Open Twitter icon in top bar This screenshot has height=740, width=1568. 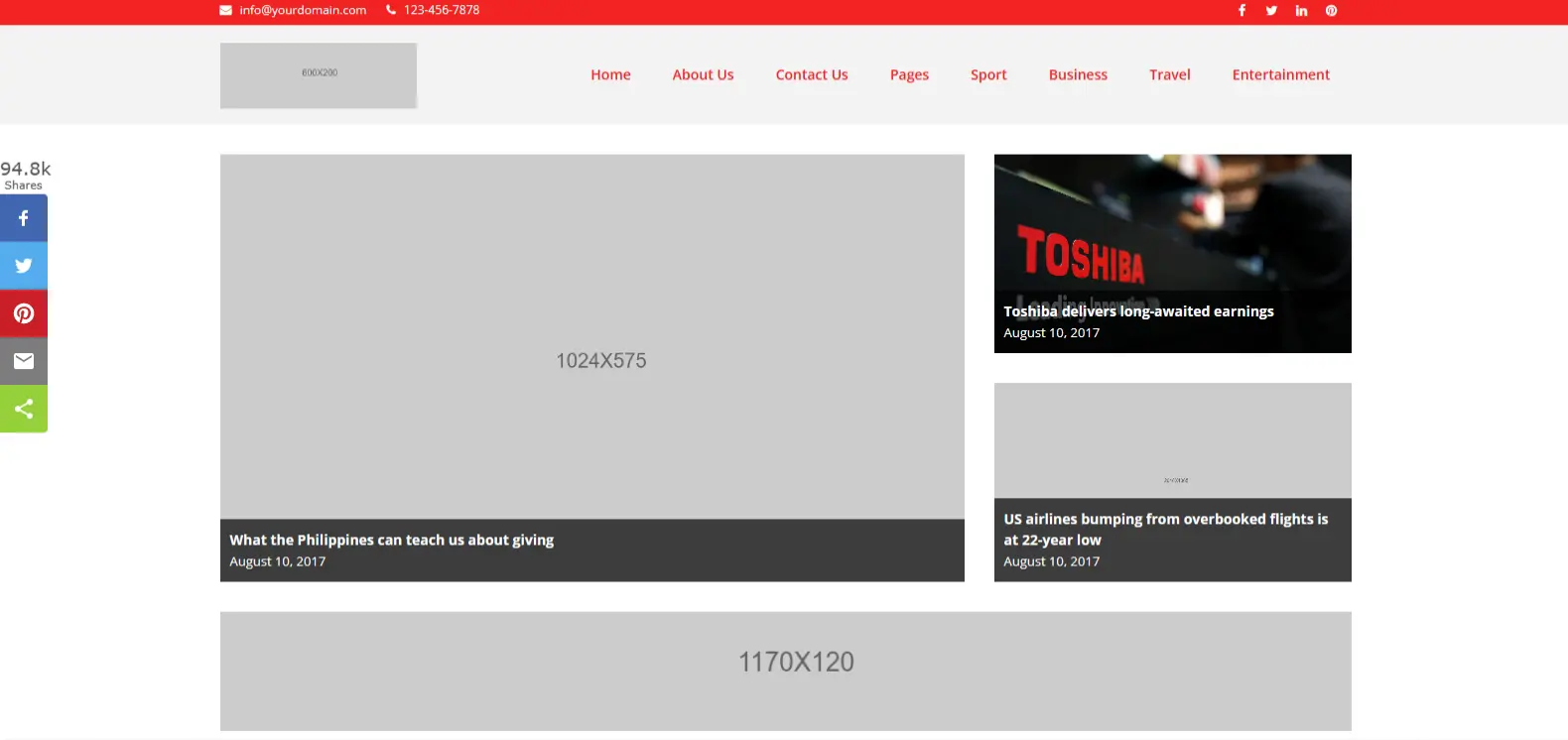1271,11
